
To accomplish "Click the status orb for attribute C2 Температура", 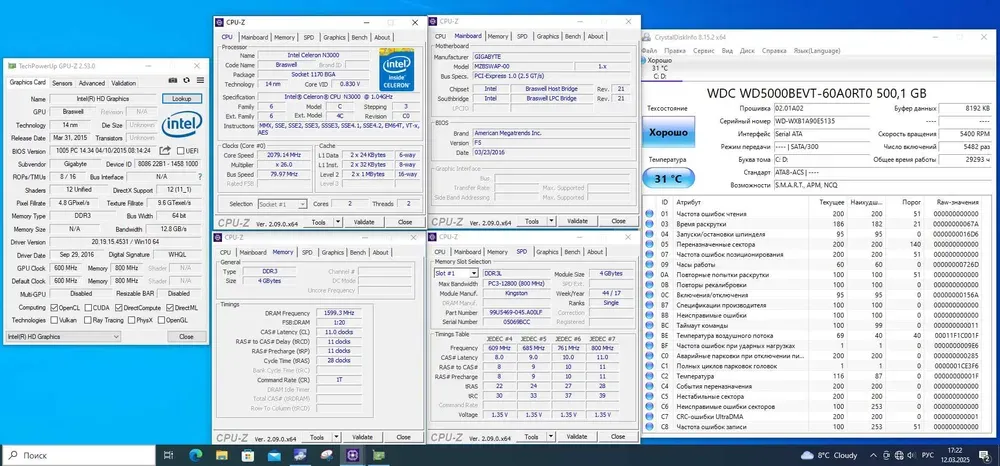I will click(649, 376).
